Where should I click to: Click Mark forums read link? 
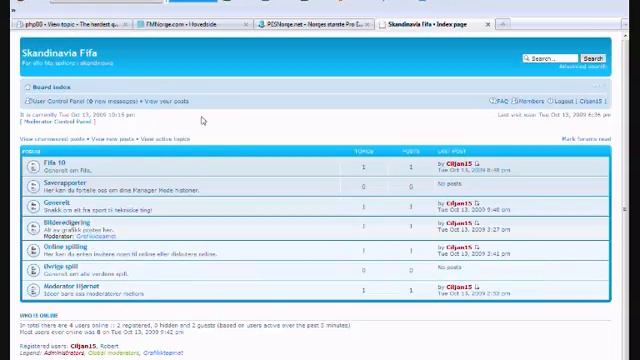pos(586,139)
